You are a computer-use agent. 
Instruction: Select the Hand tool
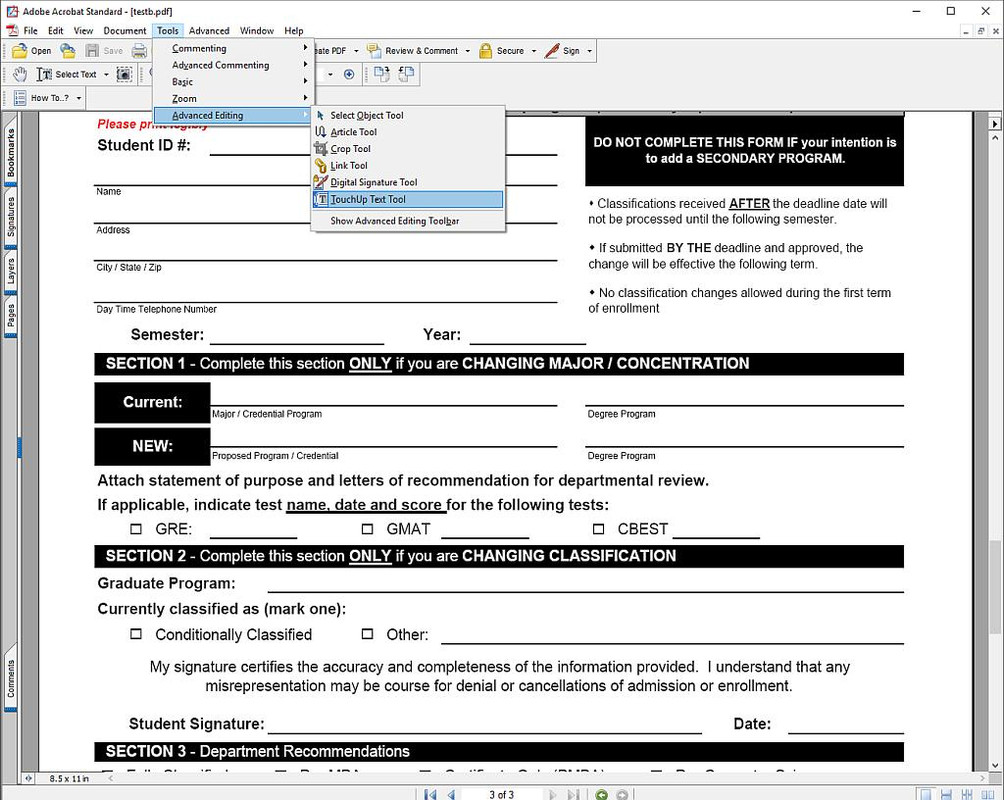click(20, 74)
